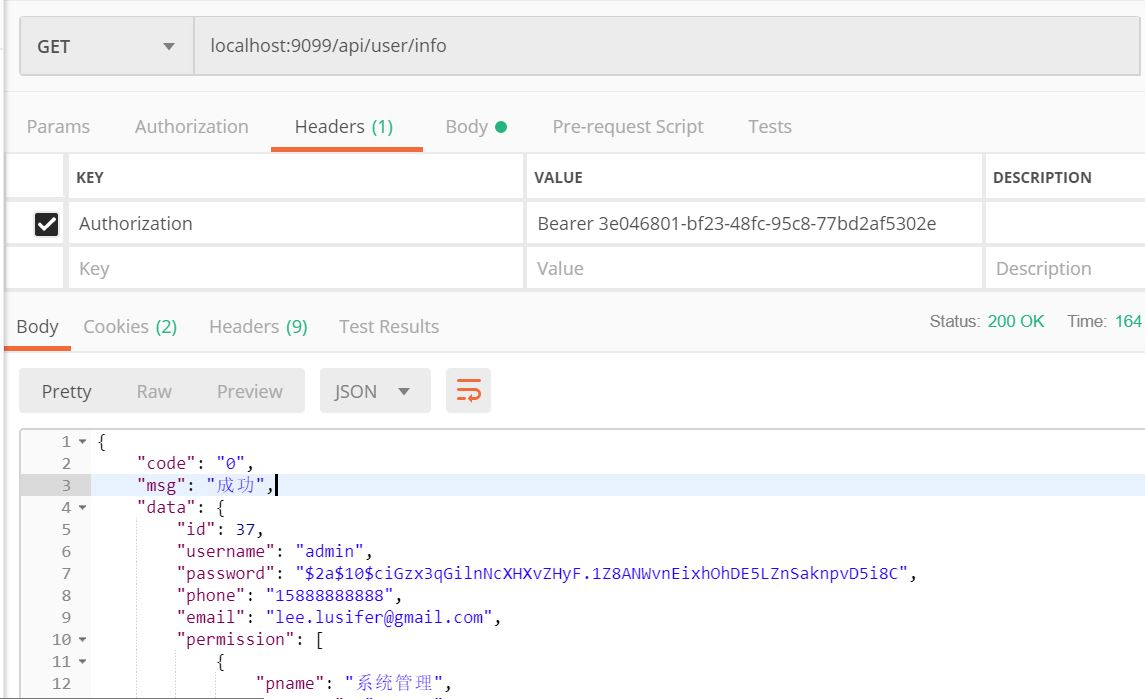Image resolution: width=1145 pixels, height=699 pixels.
Task: Click the DESCRIPTION column header
Action: [1042, 177]
